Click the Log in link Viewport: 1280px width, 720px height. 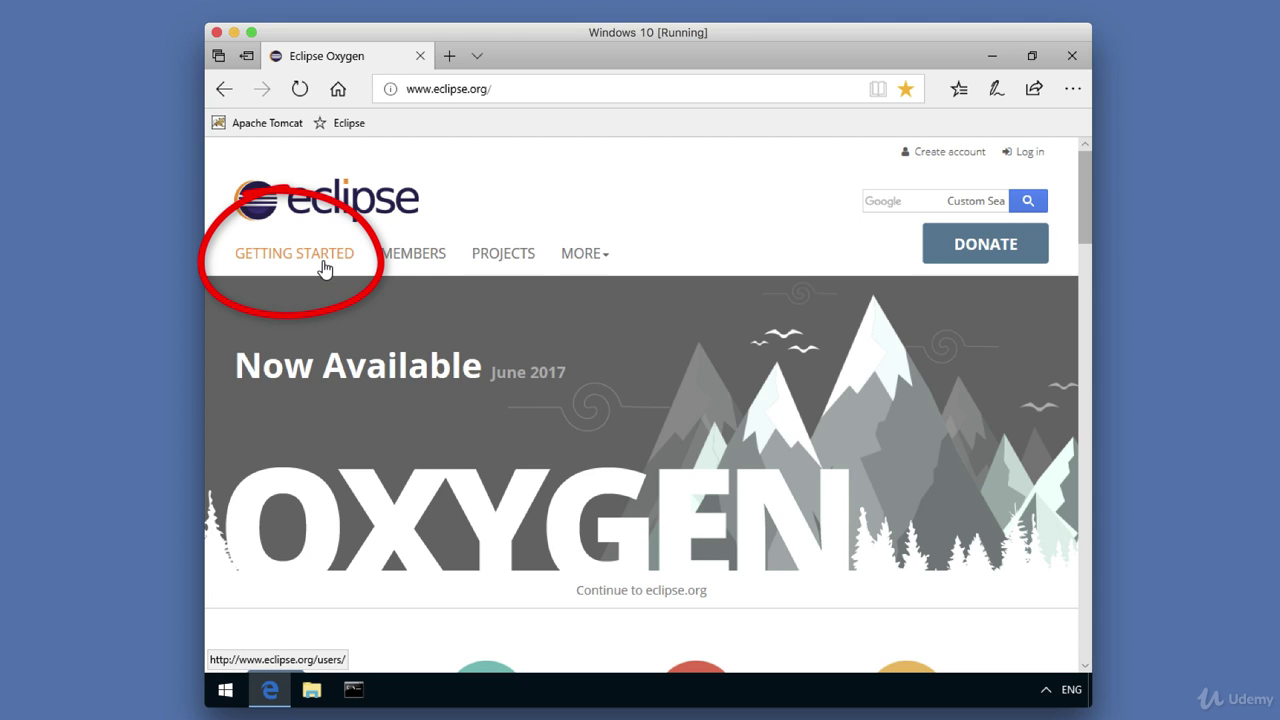coord(1023,152)
